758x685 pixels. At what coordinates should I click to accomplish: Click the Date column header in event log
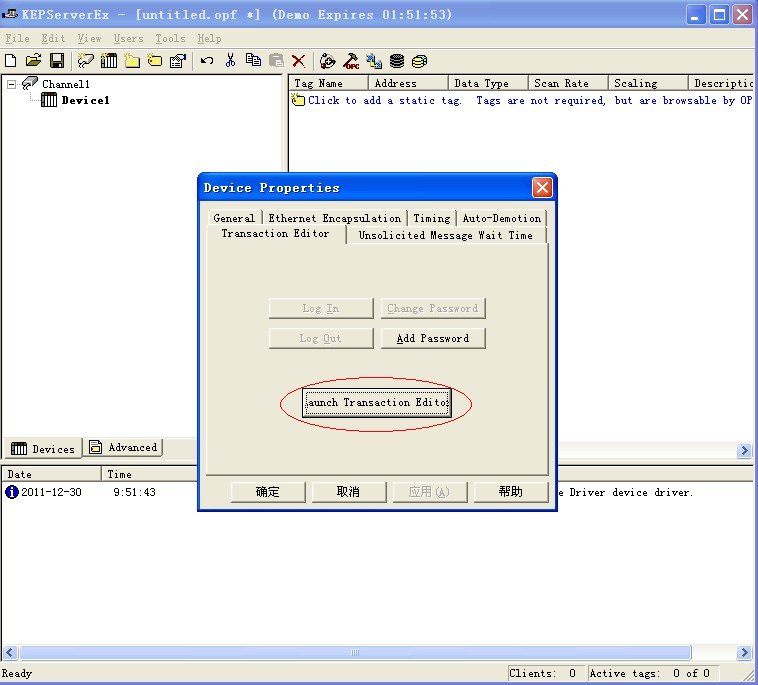click(x=51, y=474)
